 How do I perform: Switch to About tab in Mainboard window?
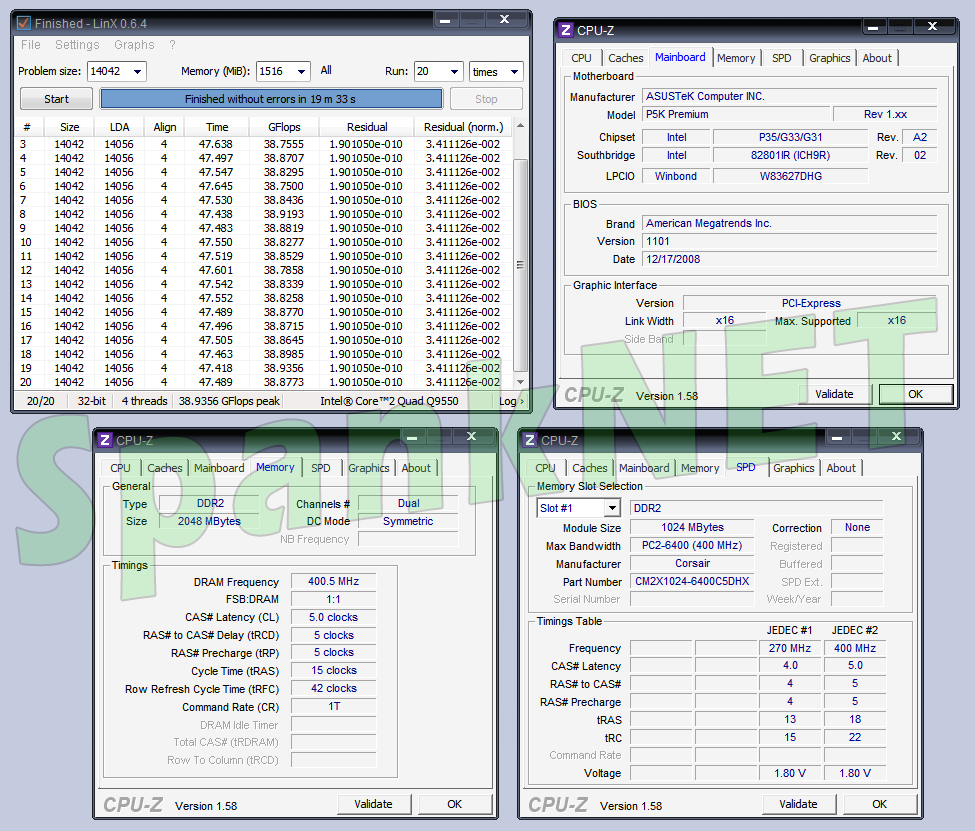[x=877, y=58]
